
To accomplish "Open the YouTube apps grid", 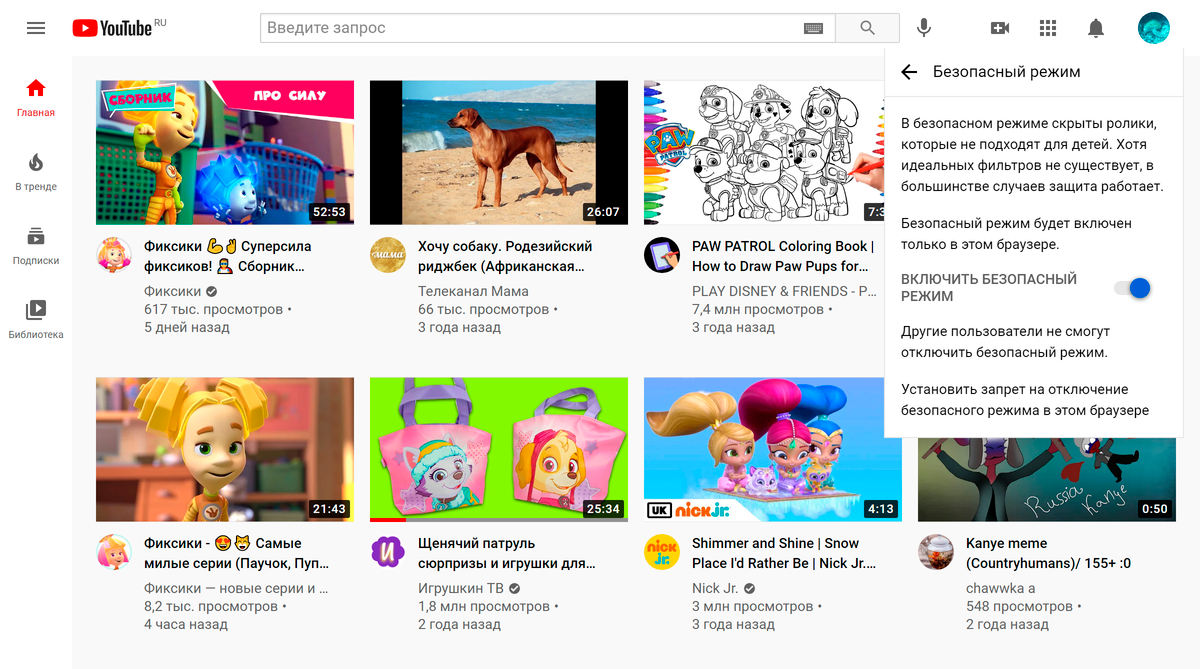I will [x=1048, y=28].
